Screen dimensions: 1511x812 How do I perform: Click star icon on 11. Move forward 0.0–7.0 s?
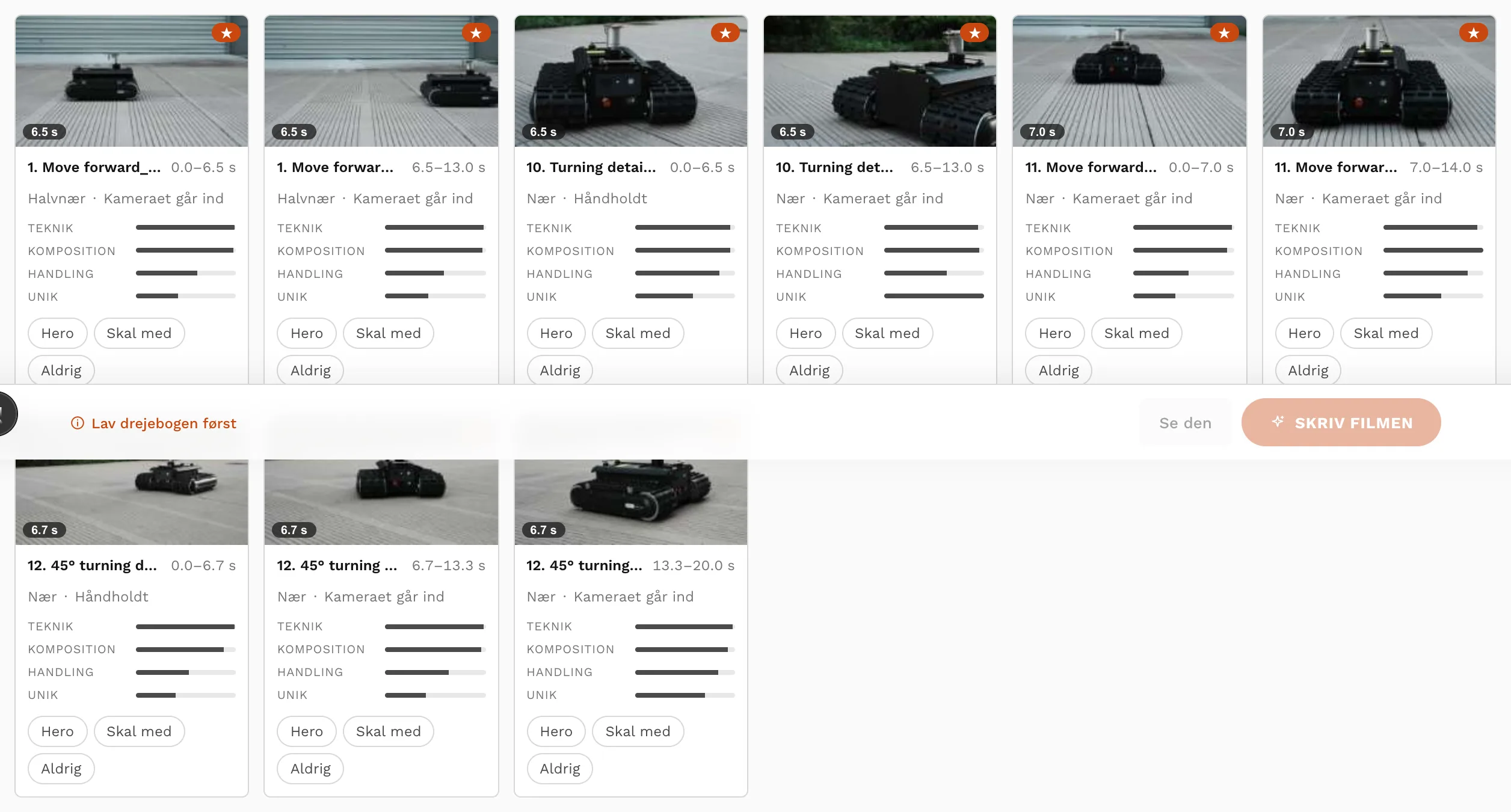[x=1224, y=33]
